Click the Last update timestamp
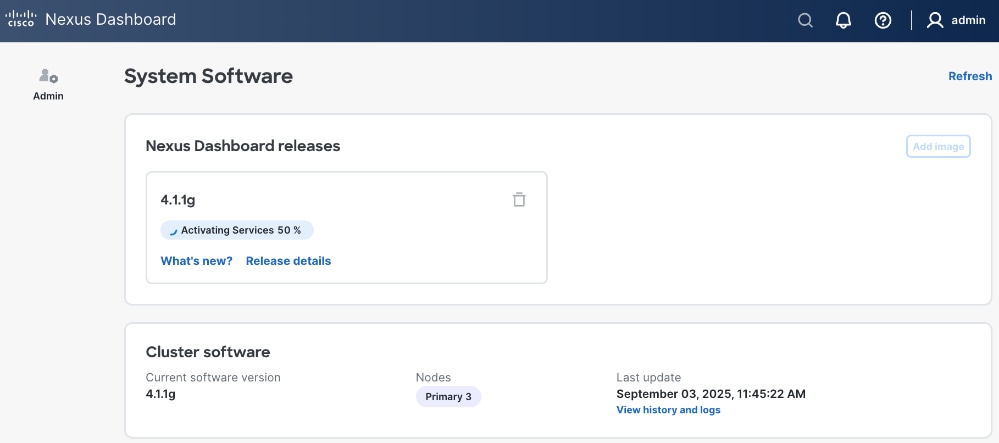Screen dimensions: 999x443 point(710,394)
